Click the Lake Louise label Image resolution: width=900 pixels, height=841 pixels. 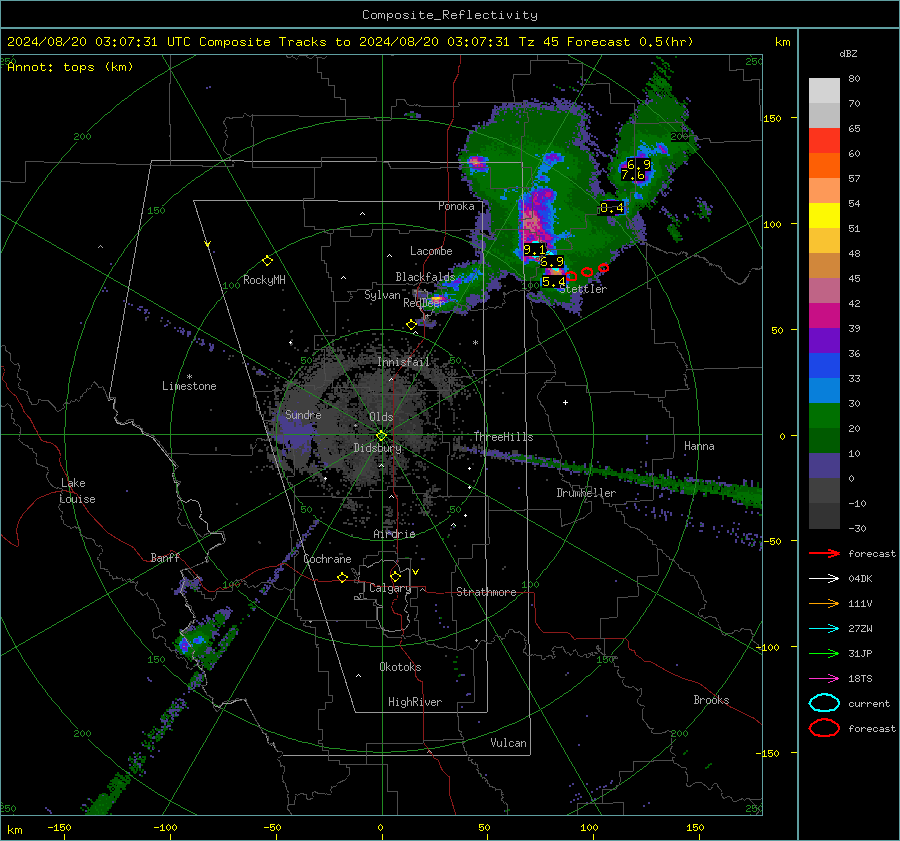77,491
